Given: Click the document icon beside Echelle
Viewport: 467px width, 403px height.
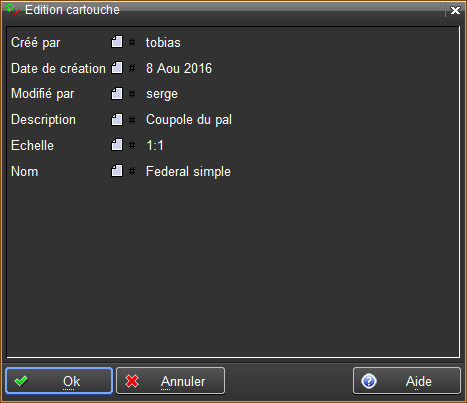Looking at the screenshot, I should pos(117,145).
